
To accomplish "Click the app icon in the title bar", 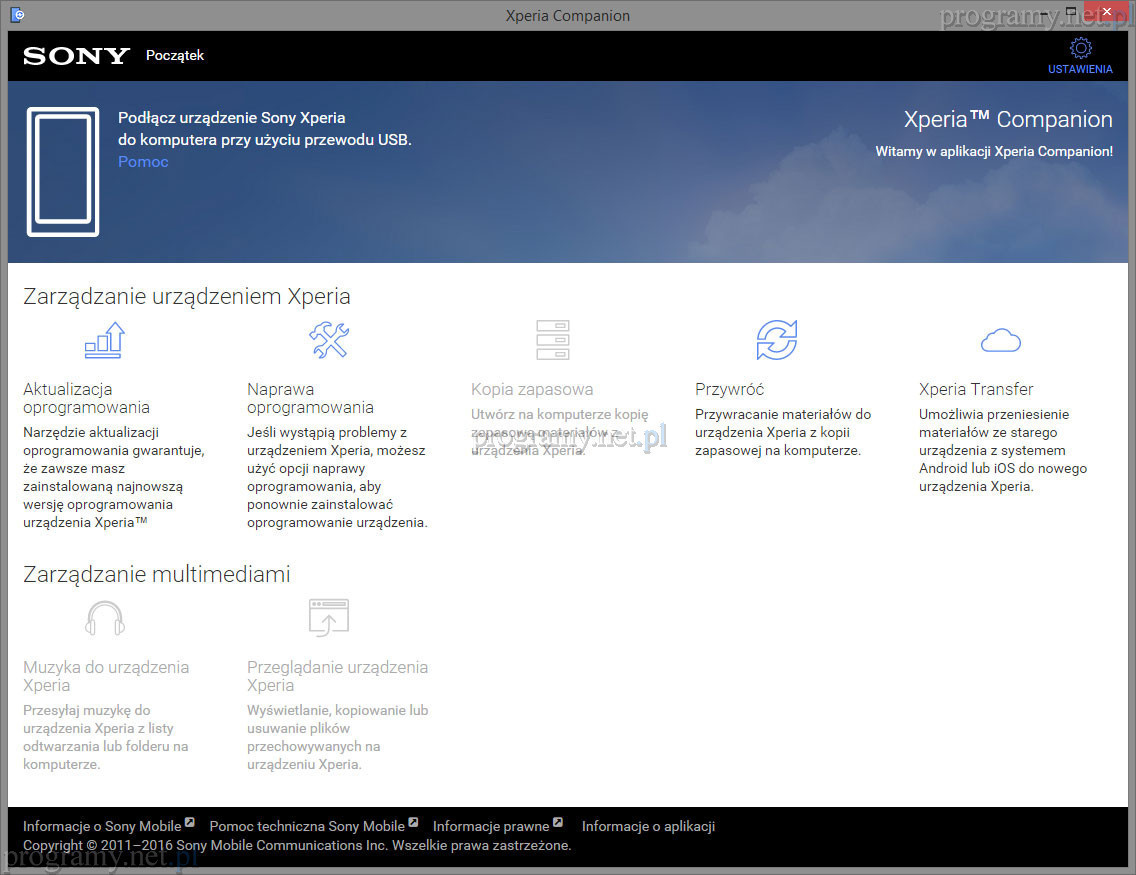I will pyautogui.click(x=17, y=15).
